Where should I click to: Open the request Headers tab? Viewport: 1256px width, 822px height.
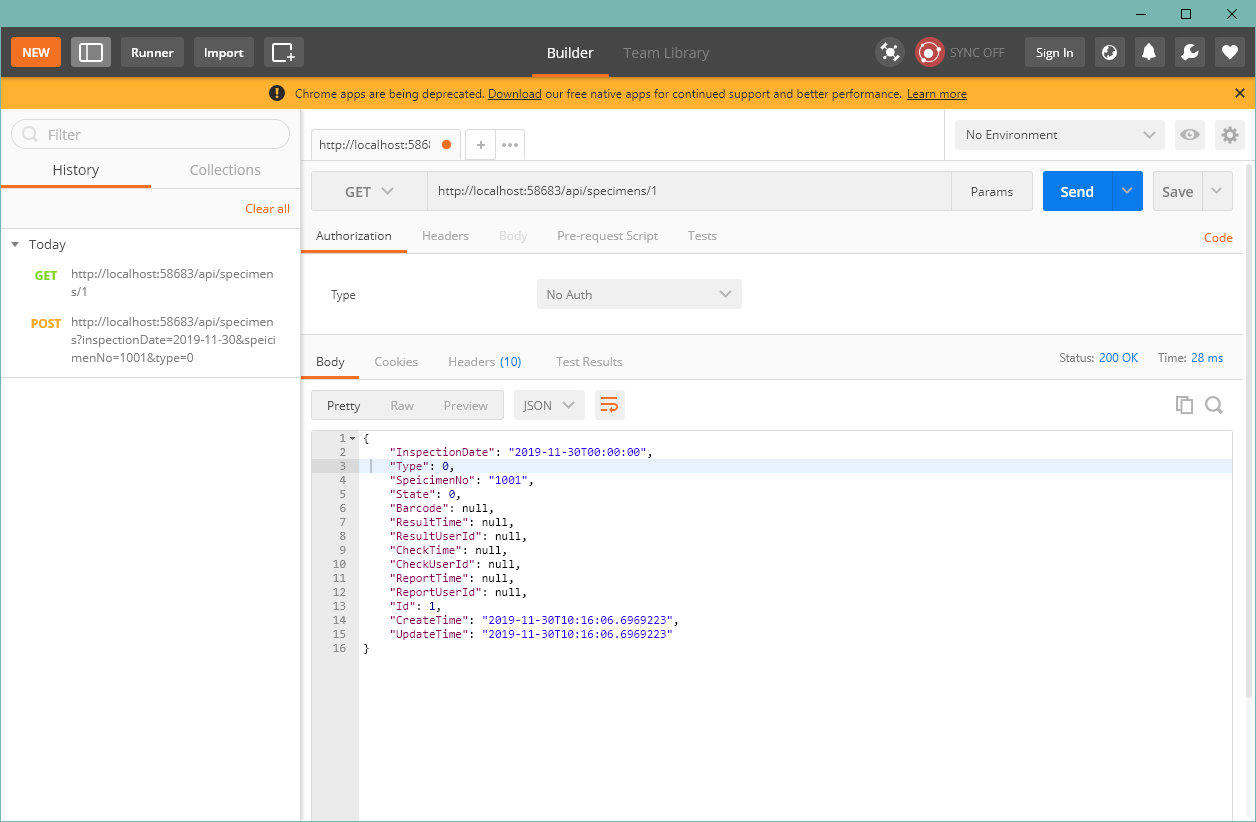[x=445, y=236]
